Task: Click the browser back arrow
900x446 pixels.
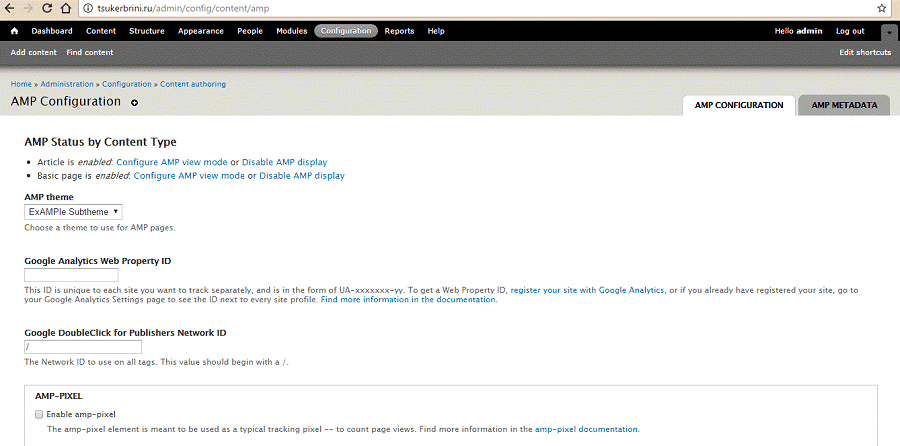Action: [11, 8]
